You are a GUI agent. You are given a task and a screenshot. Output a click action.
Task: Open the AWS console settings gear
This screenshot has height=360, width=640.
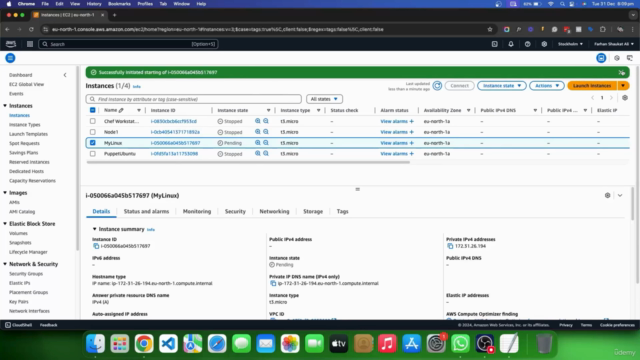(544, 44)
